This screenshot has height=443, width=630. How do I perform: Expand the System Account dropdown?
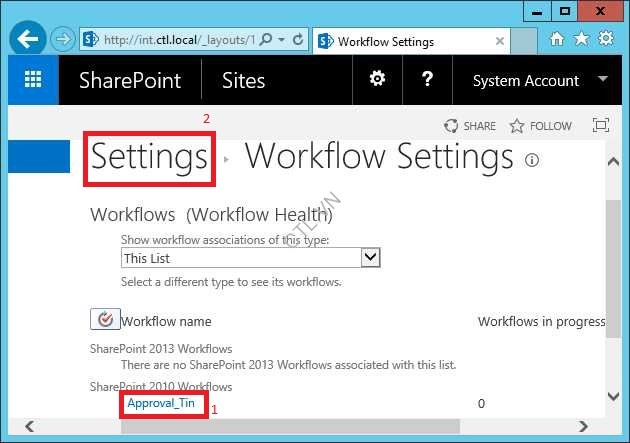point(602,80)
